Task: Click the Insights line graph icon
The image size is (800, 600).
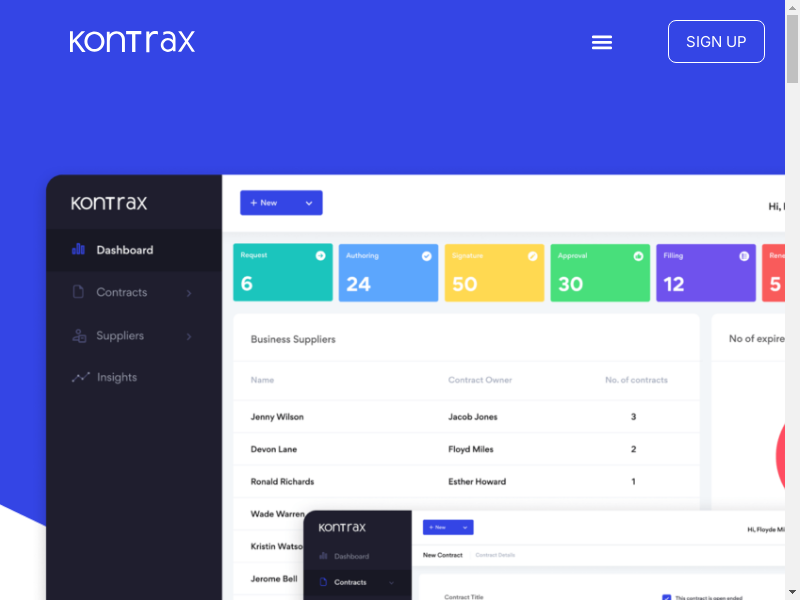Action: (80, 378)
